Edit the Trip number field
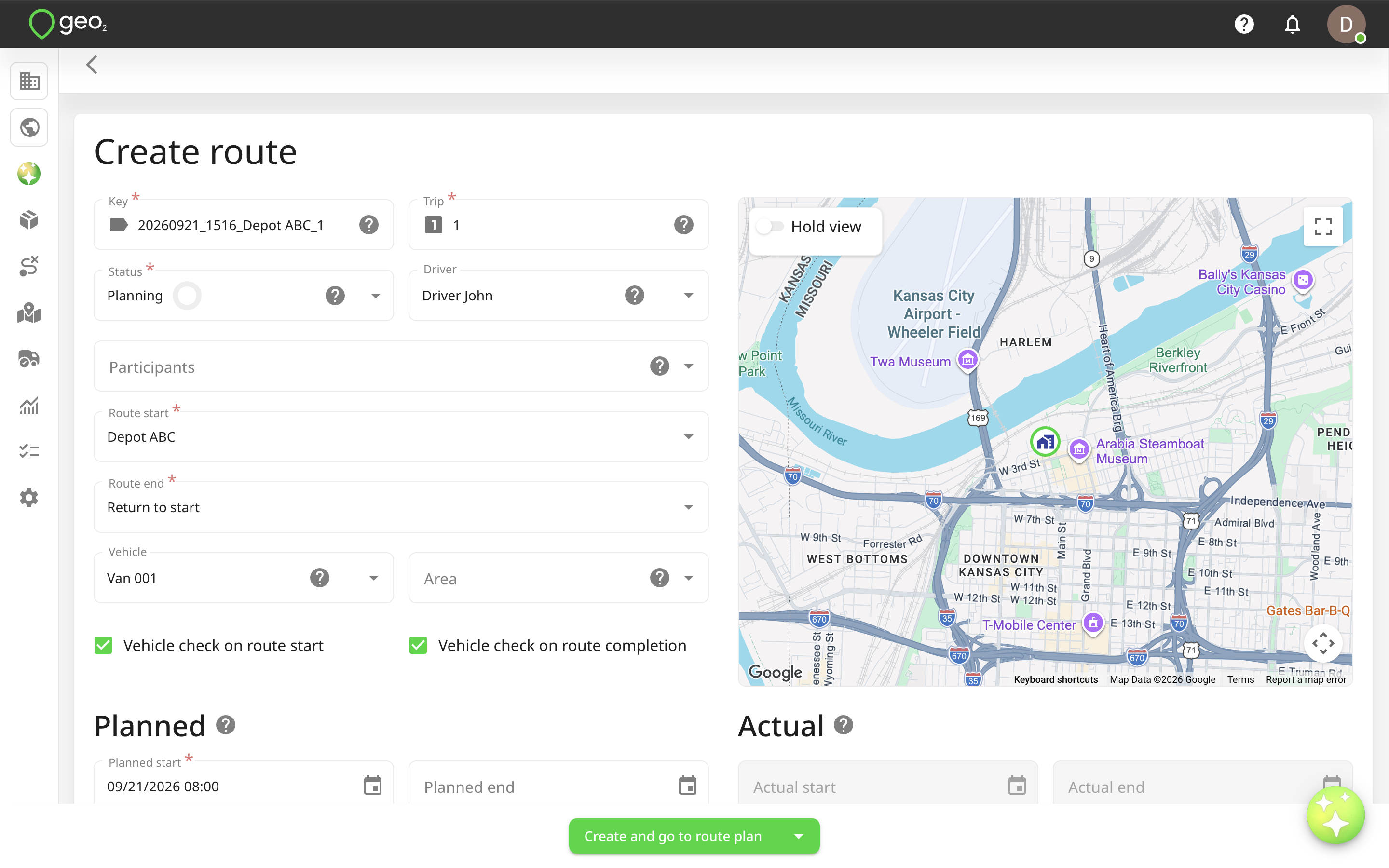The image size is (1389, 868). [558, 225]
